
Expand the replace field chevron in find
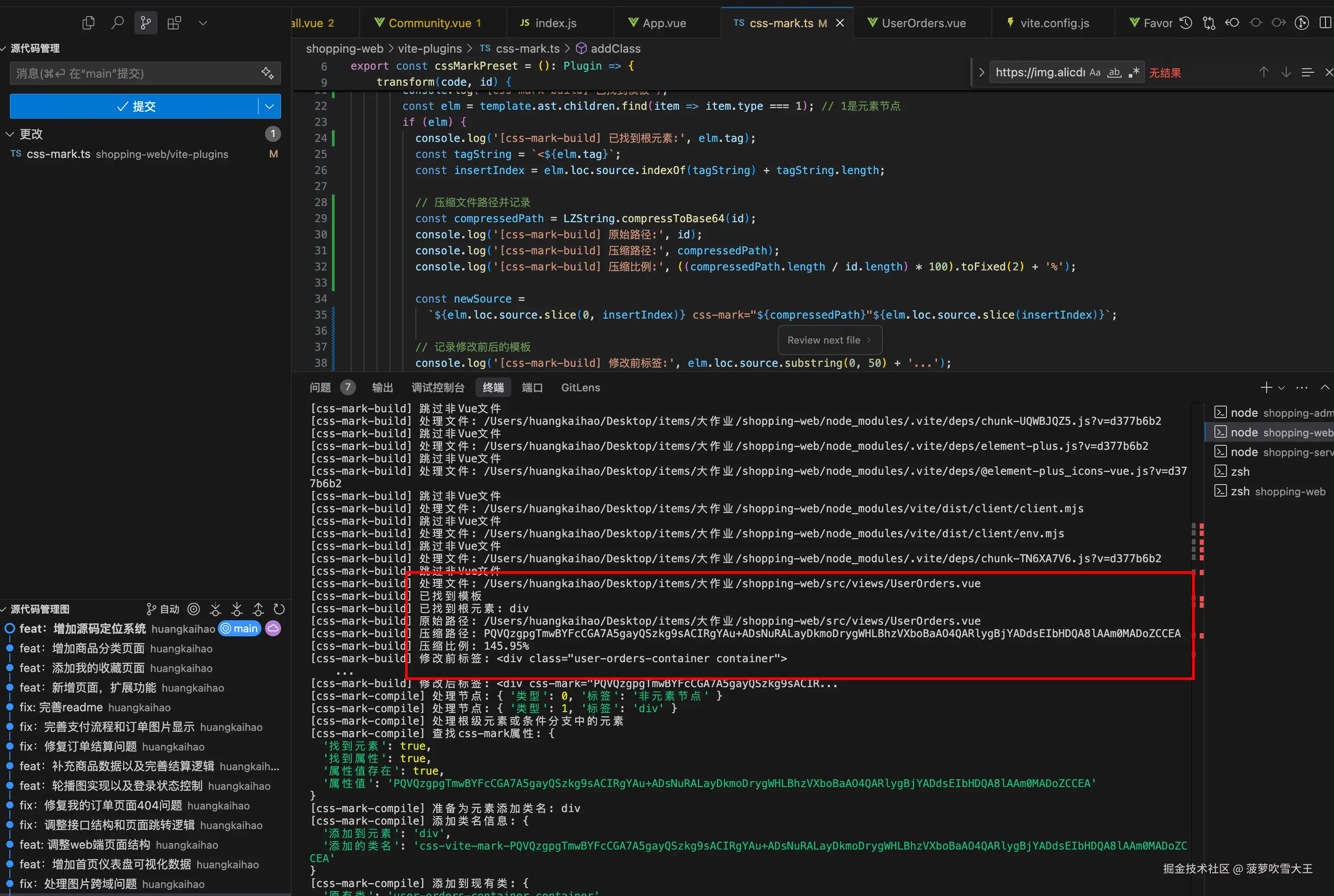[982, 73]
